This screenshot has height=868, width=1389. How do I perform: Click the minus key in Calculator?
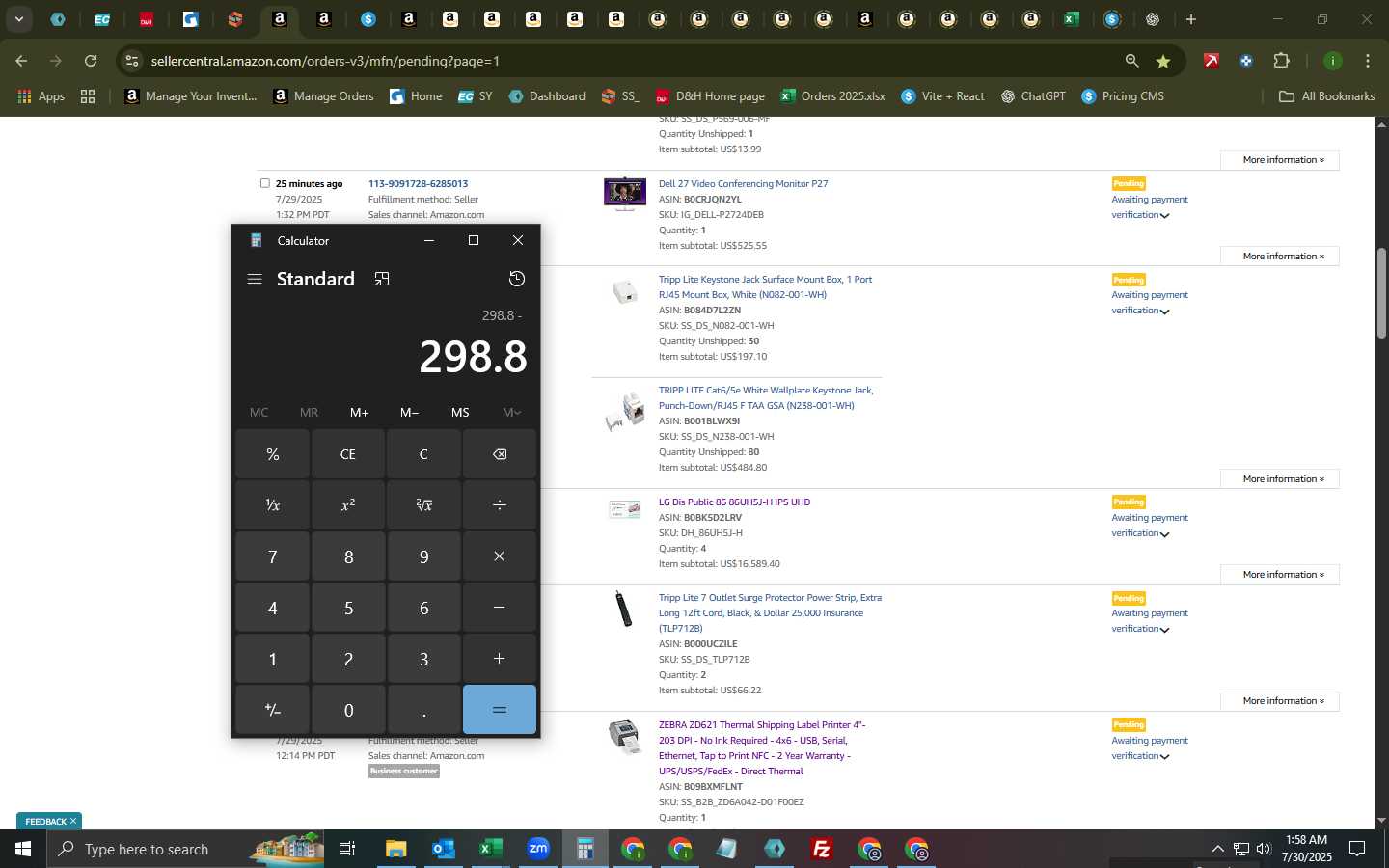point(500,608)
